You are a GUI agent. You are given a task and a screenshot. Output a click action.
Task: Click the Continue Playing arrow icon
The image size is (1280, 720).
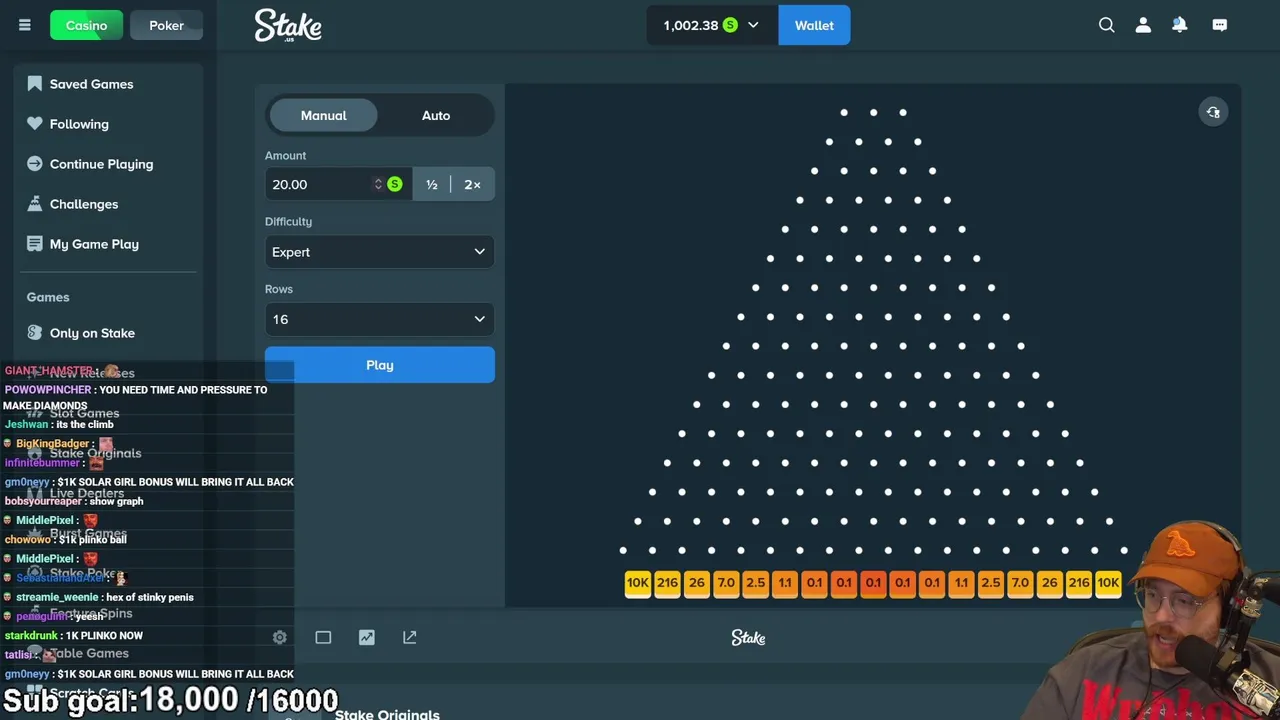(x=35, y=164)
